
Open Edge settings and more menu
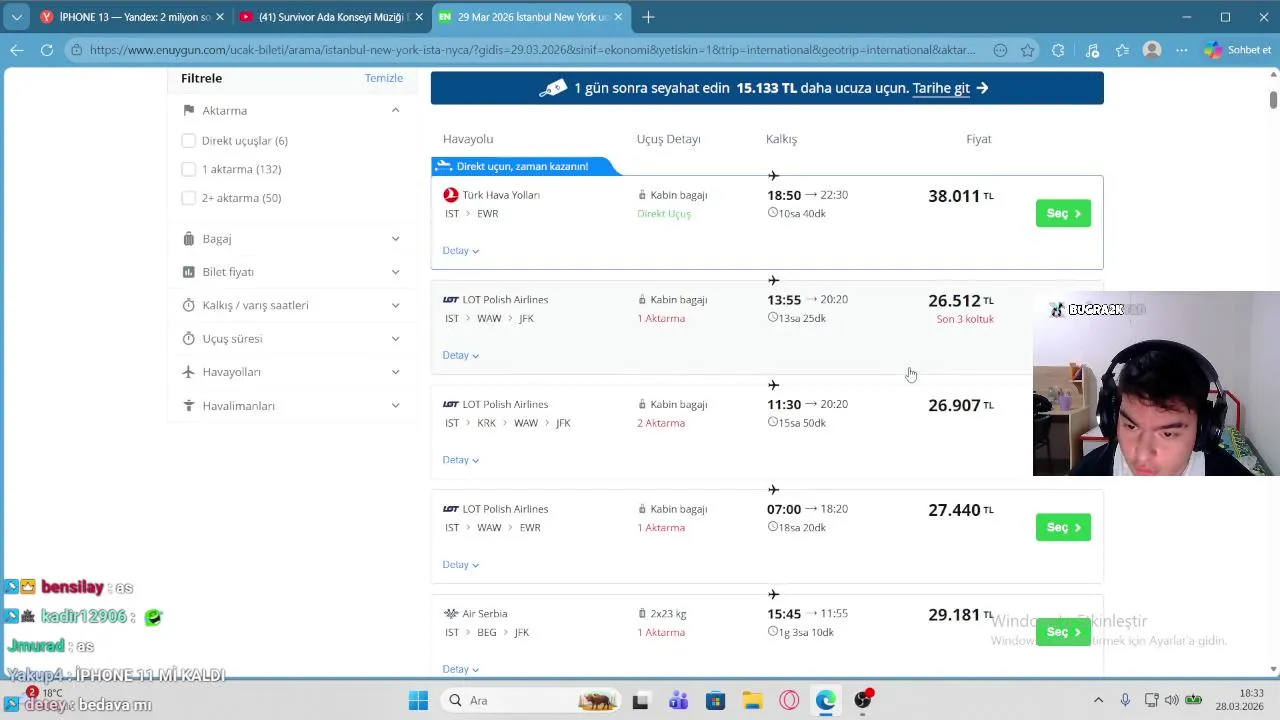point(1182,50)
